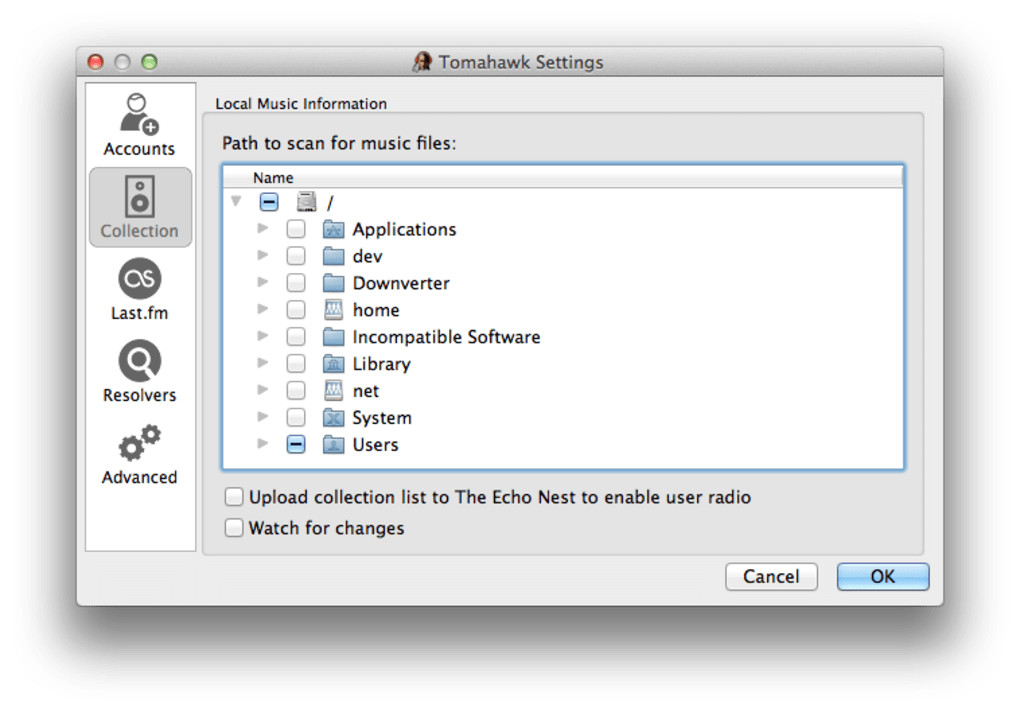The height and width of the screenshot is (712, 1020).
Task: Toggle the root / checkbox
Action: (x=269, y=202)
